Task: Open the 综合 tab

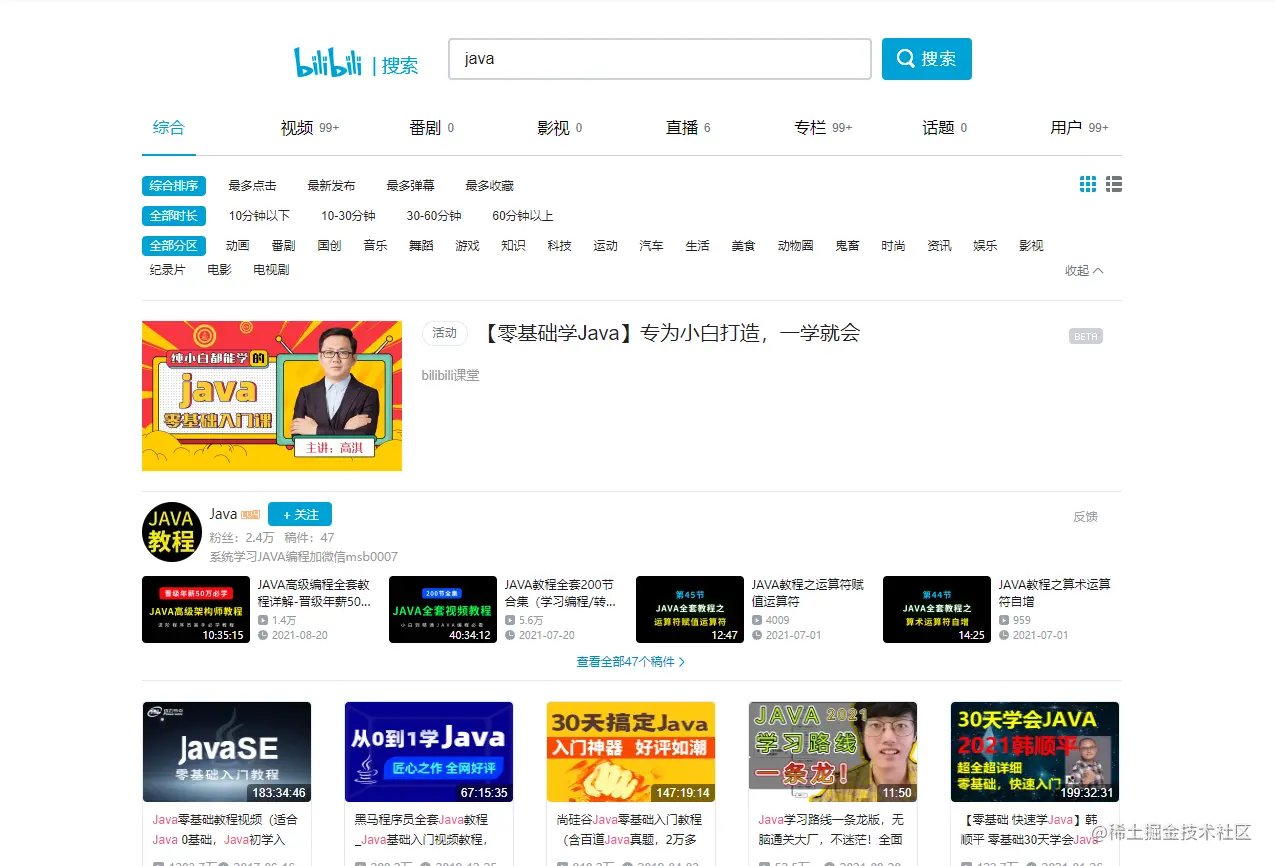Action: [x=169, y=128]
